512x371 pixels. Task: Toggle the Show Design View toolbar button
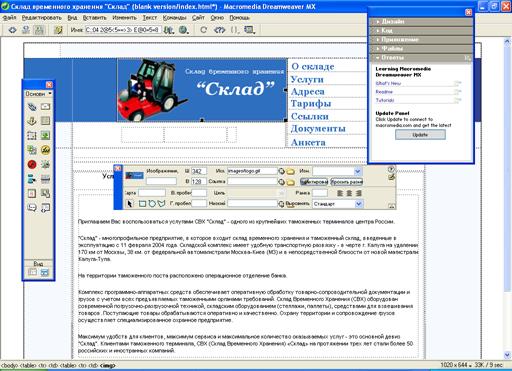click(39, 30)
